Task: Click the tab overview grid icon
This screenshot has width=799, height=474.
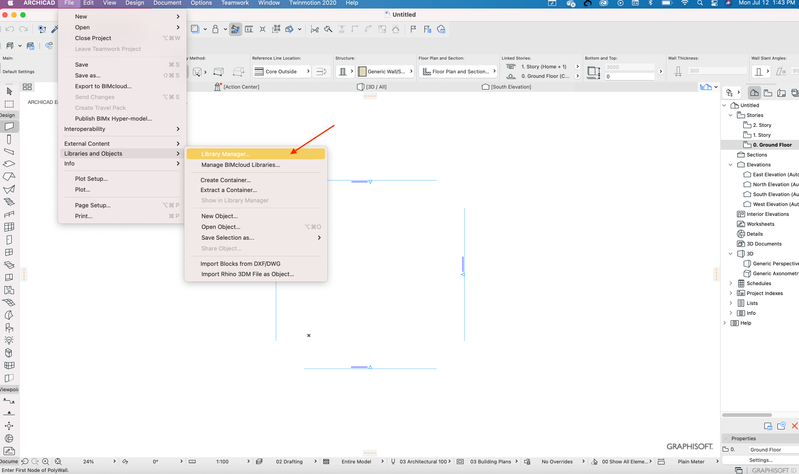Action: [28, 87]
